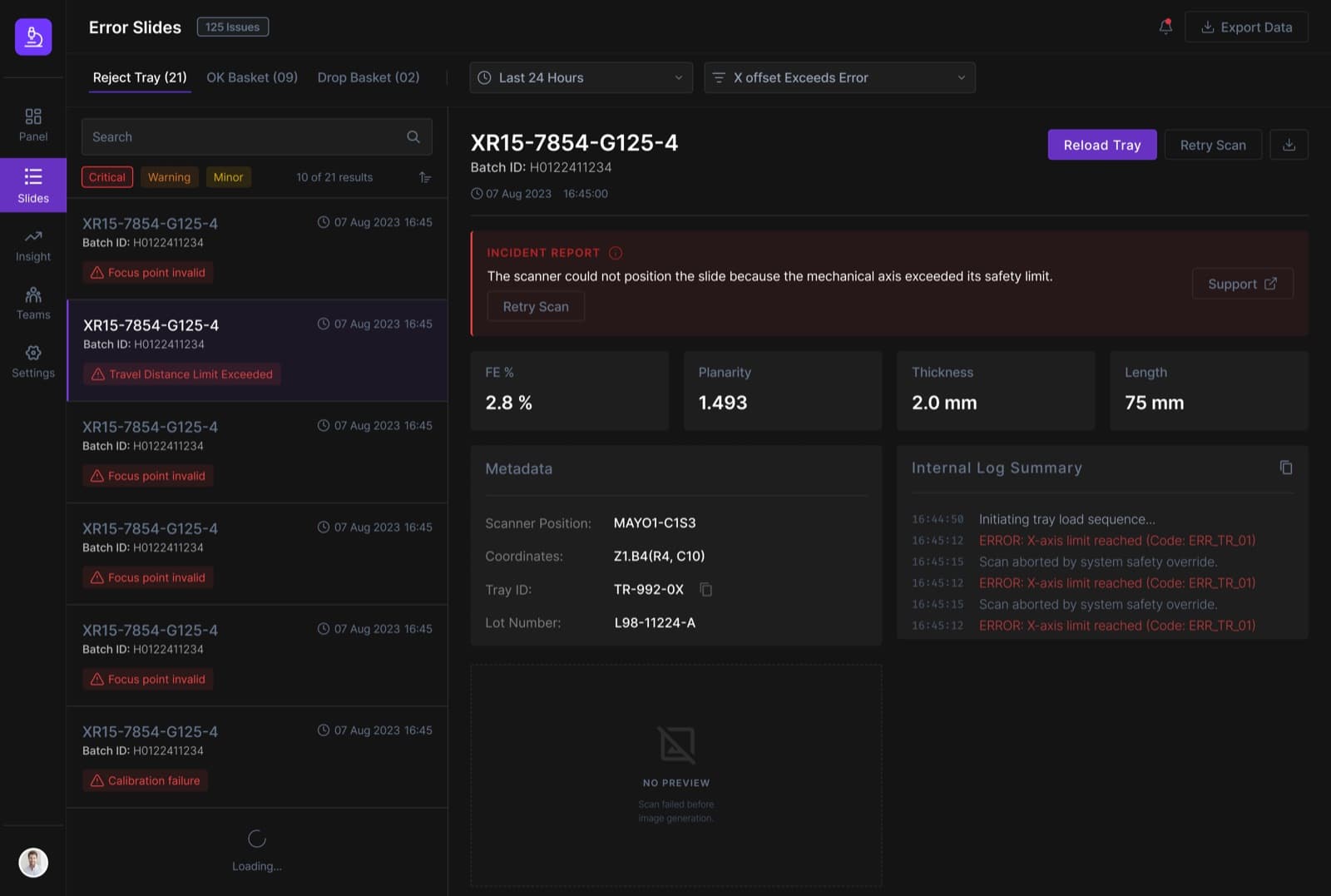Toggle the Minor severity filter
Image resolution: width=1331 pixels, height=896 pixels.
(228, 177)
